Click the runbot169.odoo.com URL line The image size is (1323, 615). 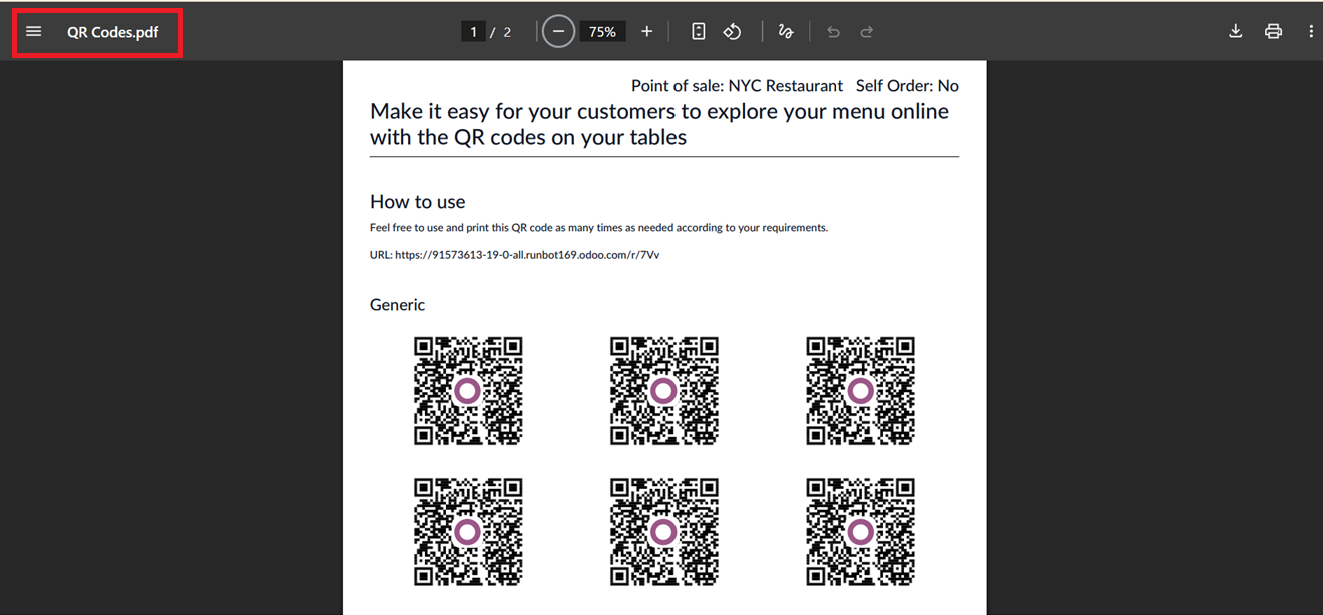514,255
